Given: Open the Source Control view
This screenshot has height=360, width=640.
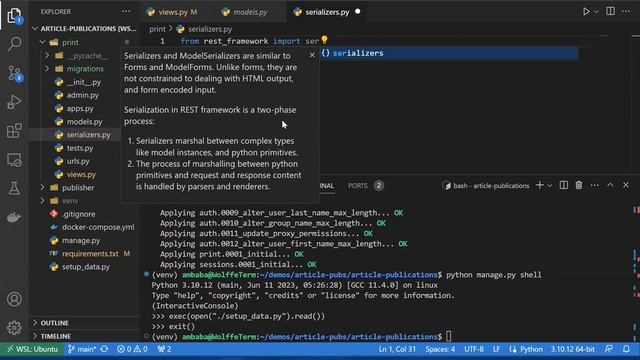Looking at the screenshot, I should pos(14,73).
